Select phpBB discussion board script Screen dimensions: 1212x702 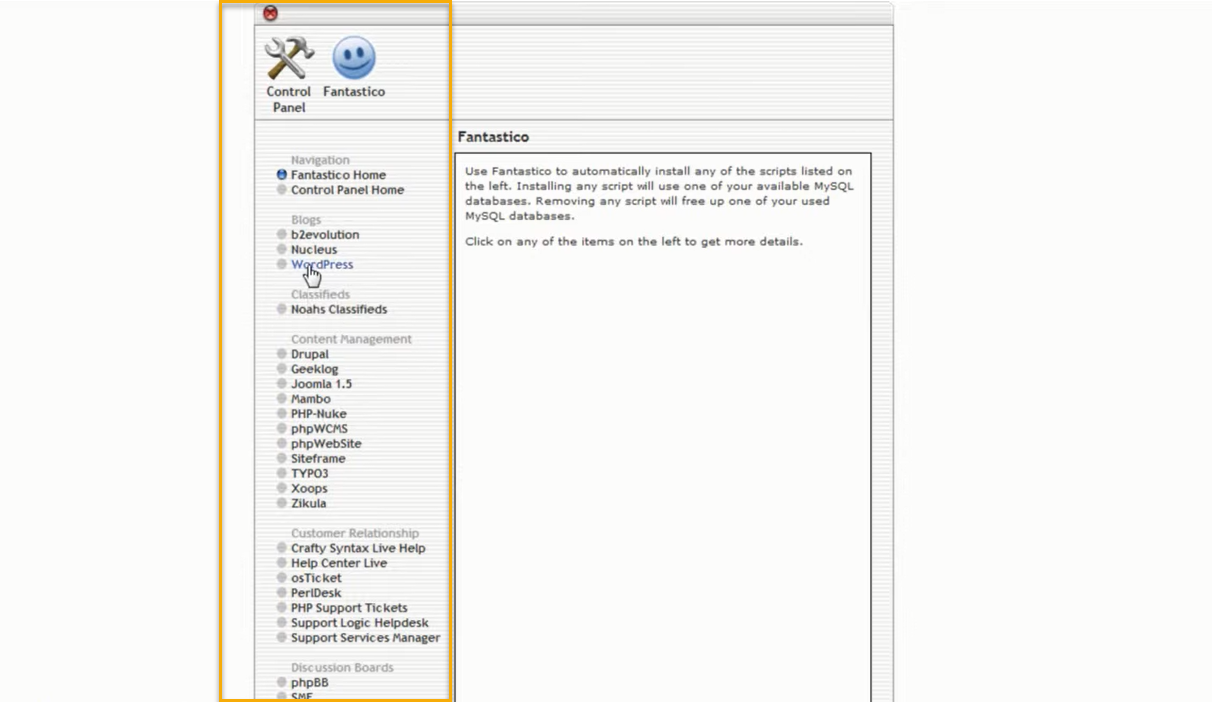click(309, 683)
